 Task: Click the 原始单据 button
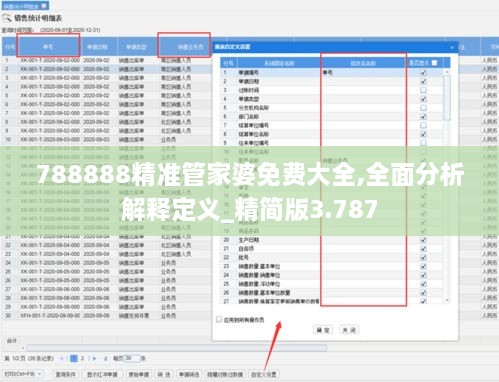(139, 374)
